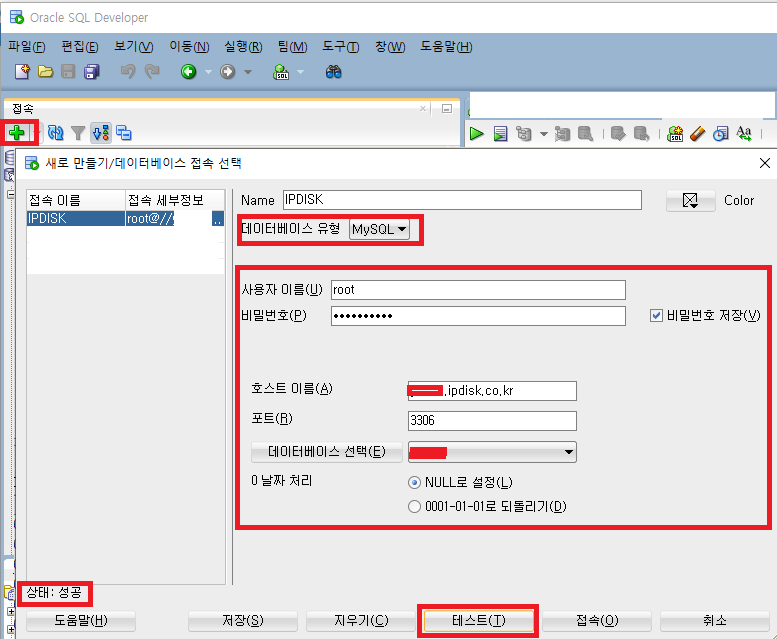
Task: Open the 편집 menu
Action: tap(80, 47)
